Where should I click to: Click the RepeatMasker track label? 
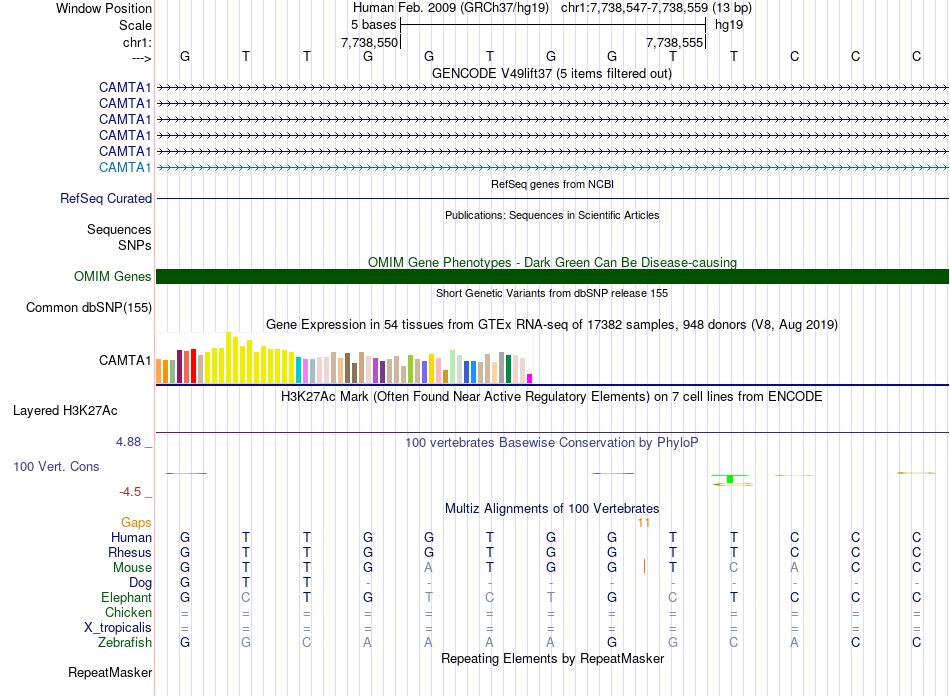coord(110,673)
